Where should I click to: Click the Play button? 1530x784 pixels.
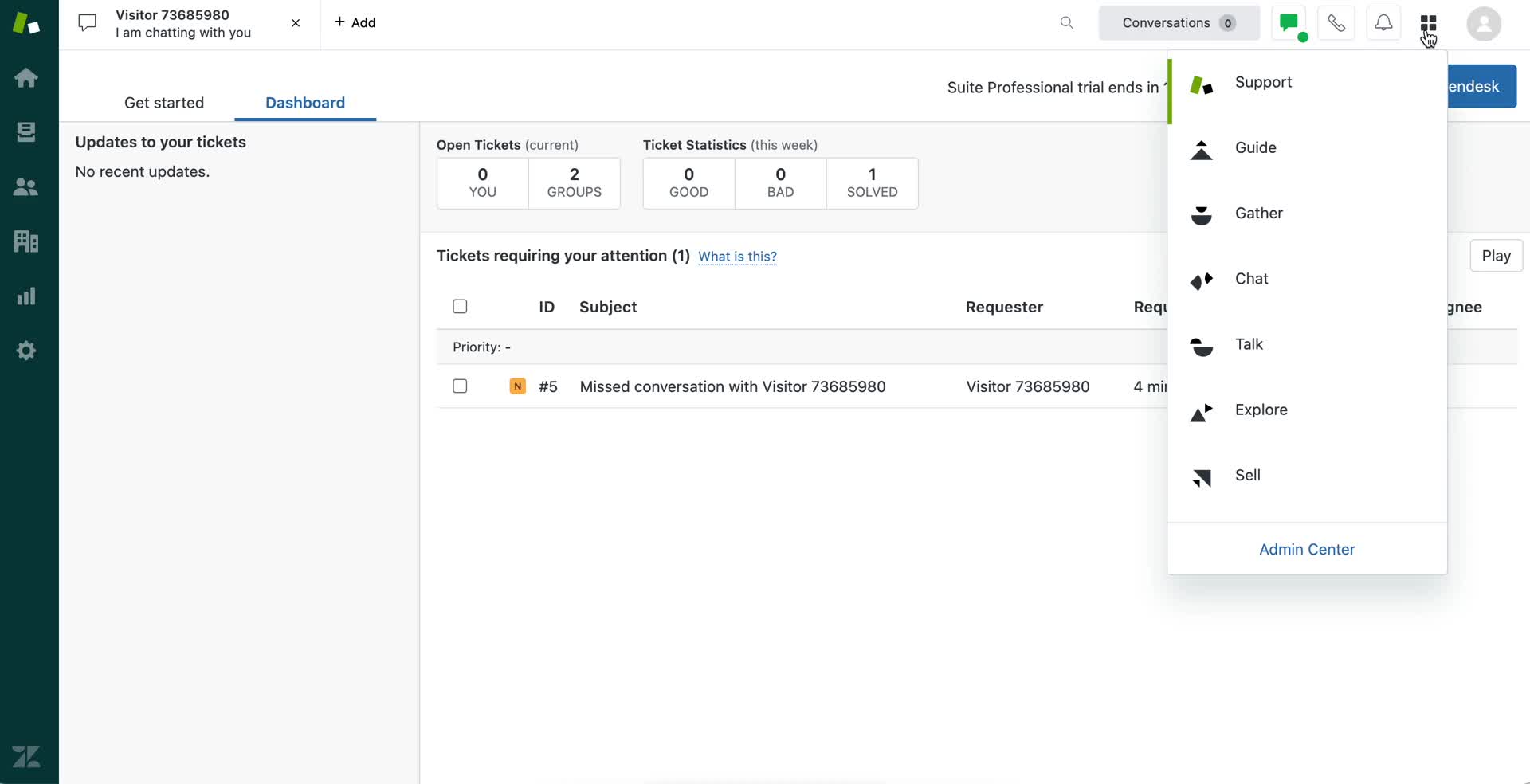pos(1496,256)
